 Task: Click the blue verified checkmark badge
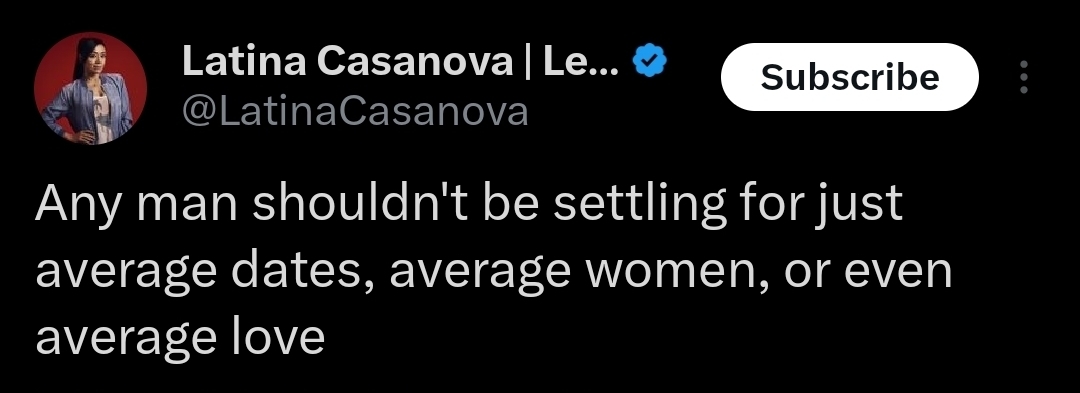pos(650,61)
